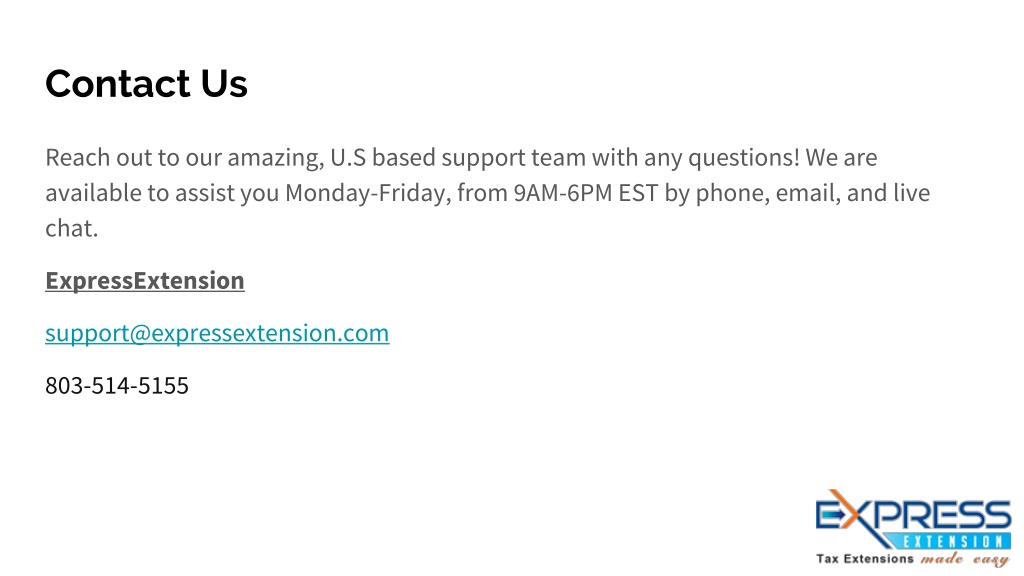
Task: Click the 'U.S' text in the paragraph
Action: point(348,157)
